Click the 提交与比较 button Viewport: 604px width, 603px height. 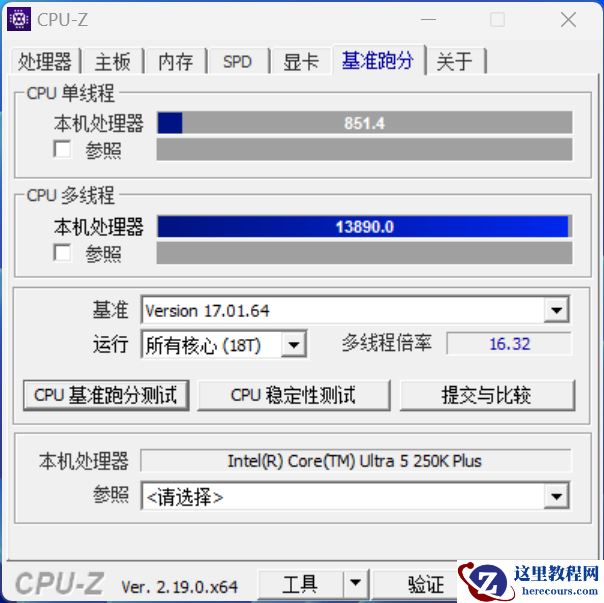487,395
